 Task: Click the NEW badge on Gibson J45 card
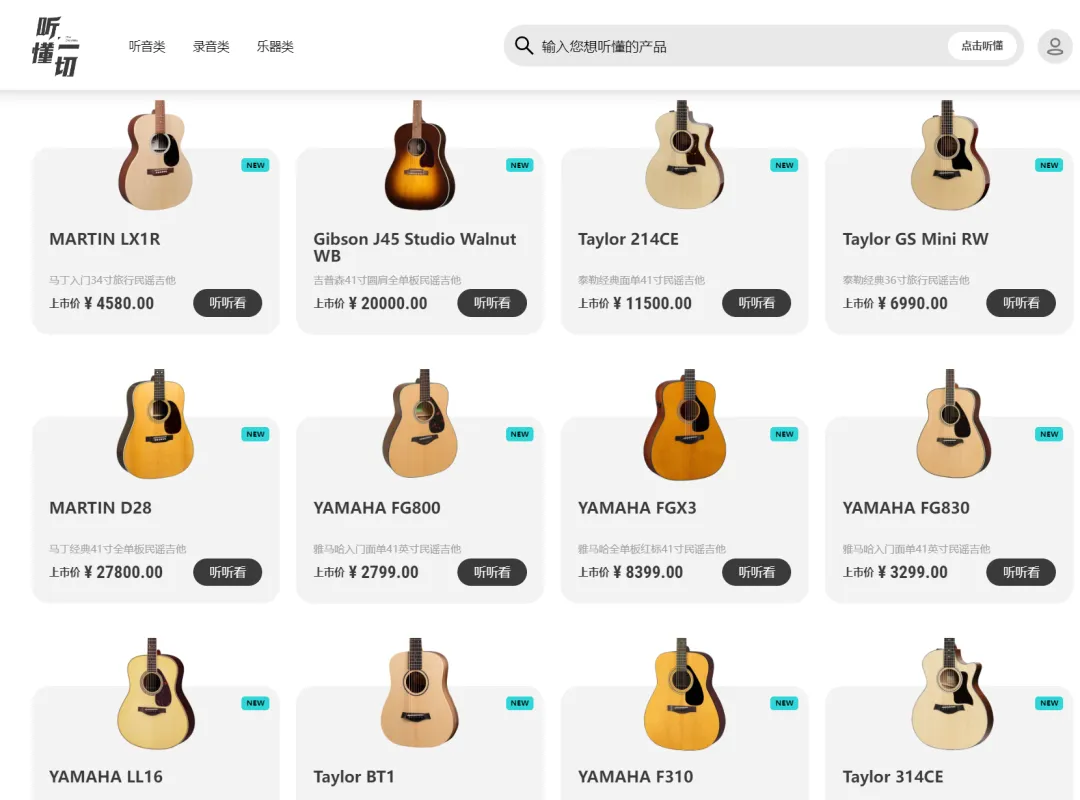coord(520,165)
